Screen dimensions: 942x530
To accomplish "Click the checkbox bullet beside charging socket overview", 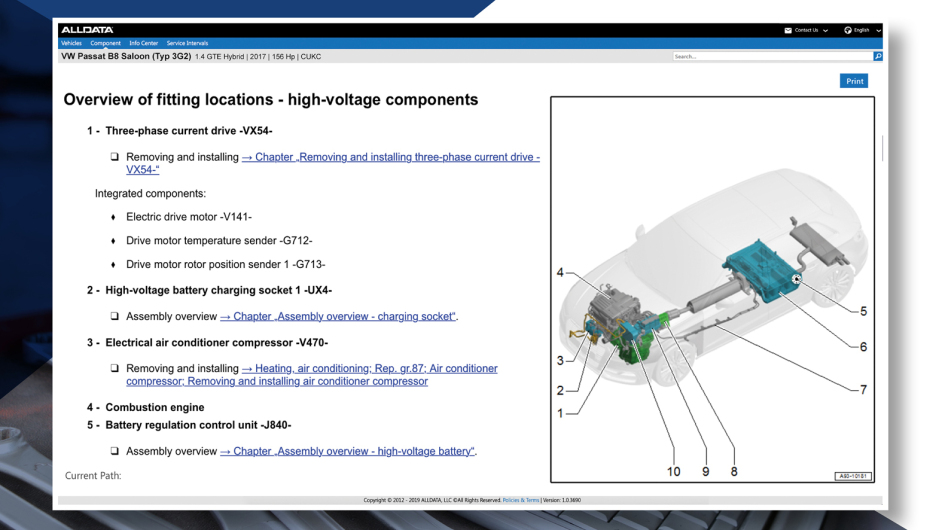I will (x=115, y=317).
